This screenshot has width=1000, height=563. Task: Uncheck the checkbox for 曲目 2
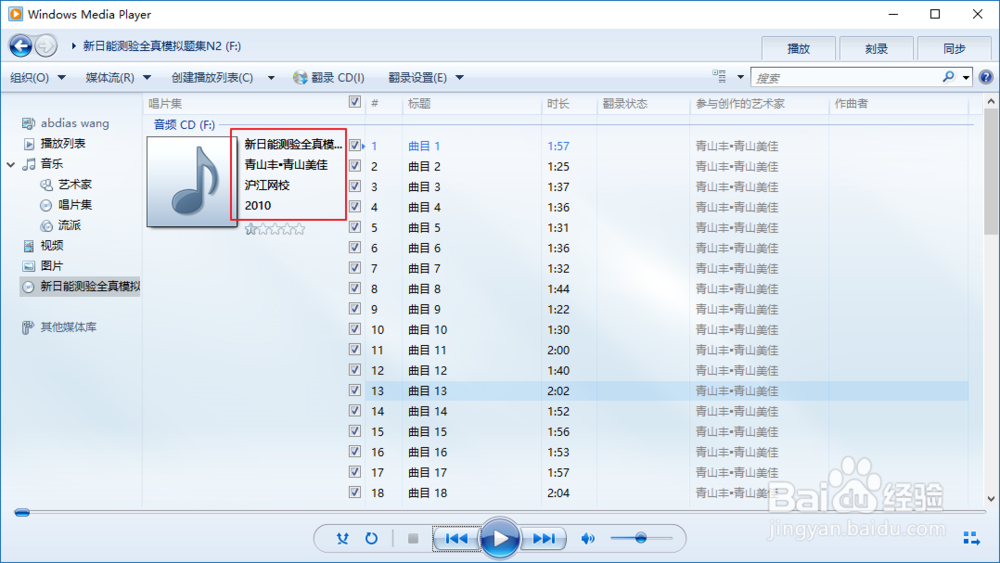click(355, 166)
